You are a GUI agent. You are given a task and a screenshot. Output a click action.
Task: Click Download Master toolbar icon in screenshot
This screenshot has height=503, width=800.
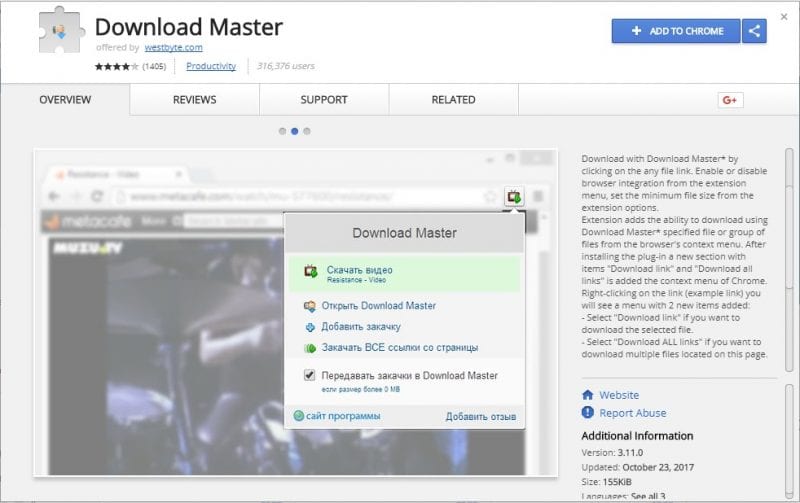514,196
